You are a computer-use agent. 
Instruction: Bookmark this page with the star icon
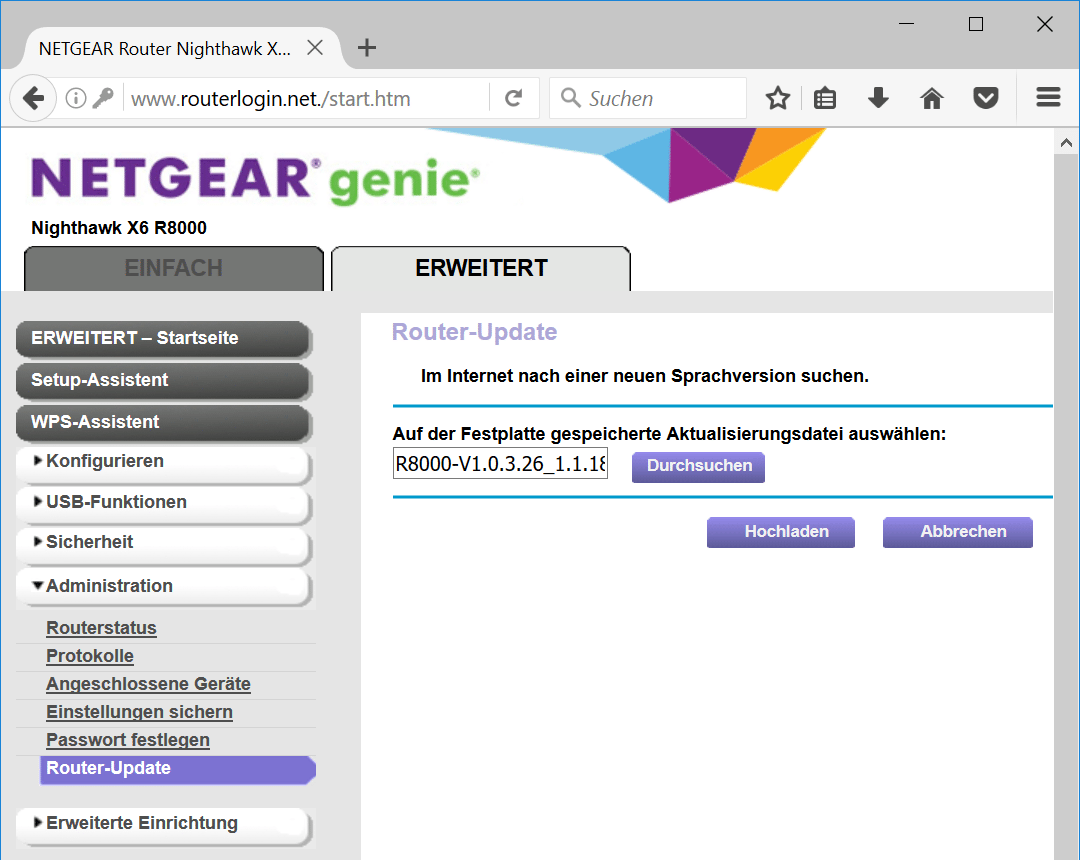pos(778,98)
